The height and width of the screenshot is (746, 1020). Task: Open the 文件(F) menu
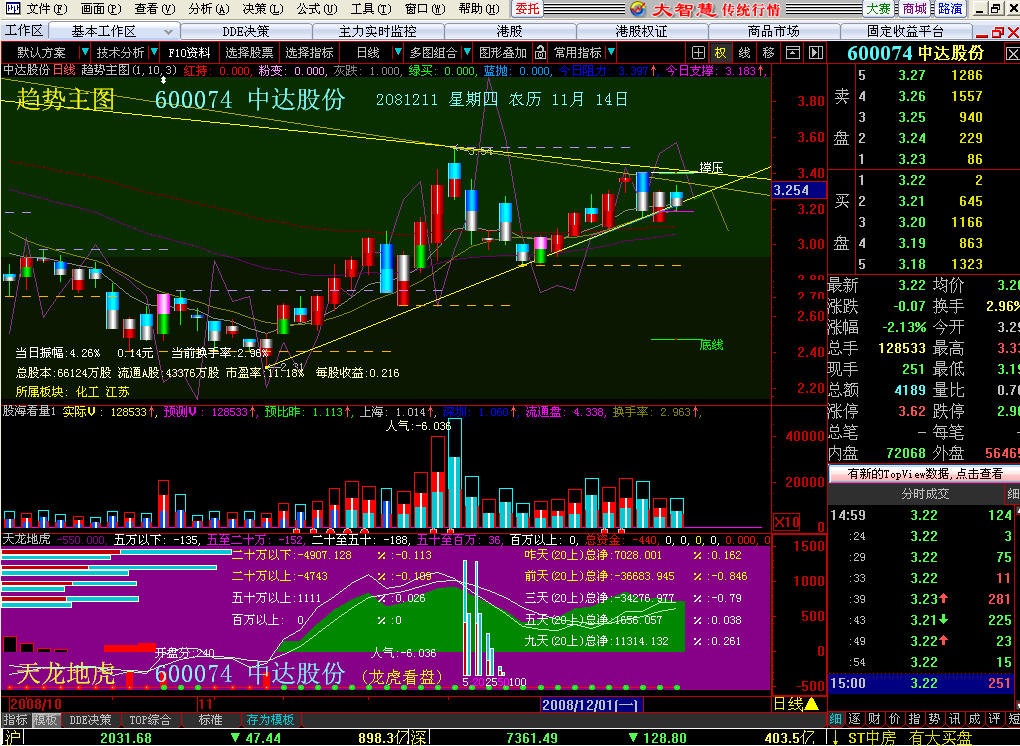click(46, 8)
